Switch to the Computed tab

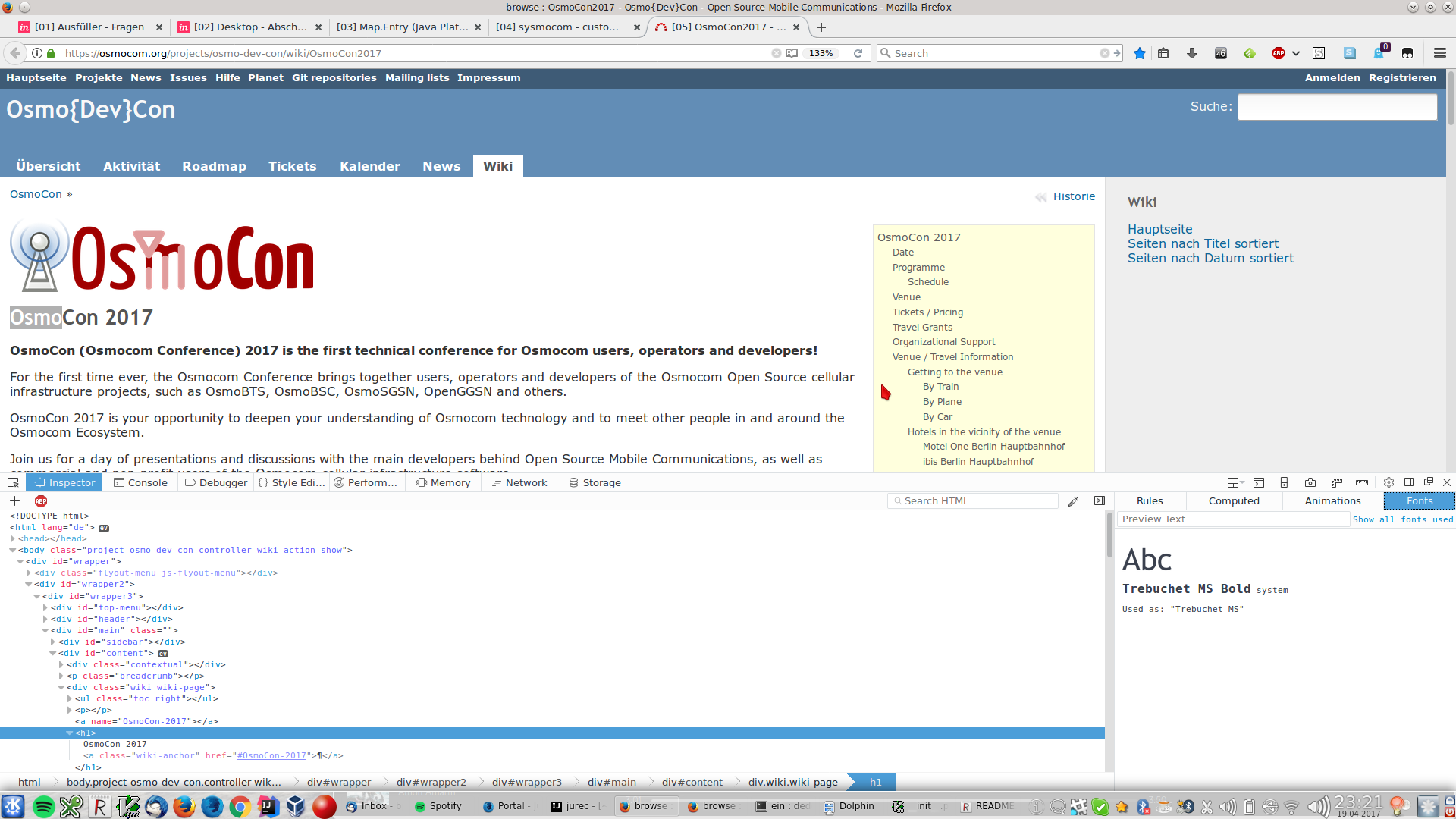coord(1234,501)
